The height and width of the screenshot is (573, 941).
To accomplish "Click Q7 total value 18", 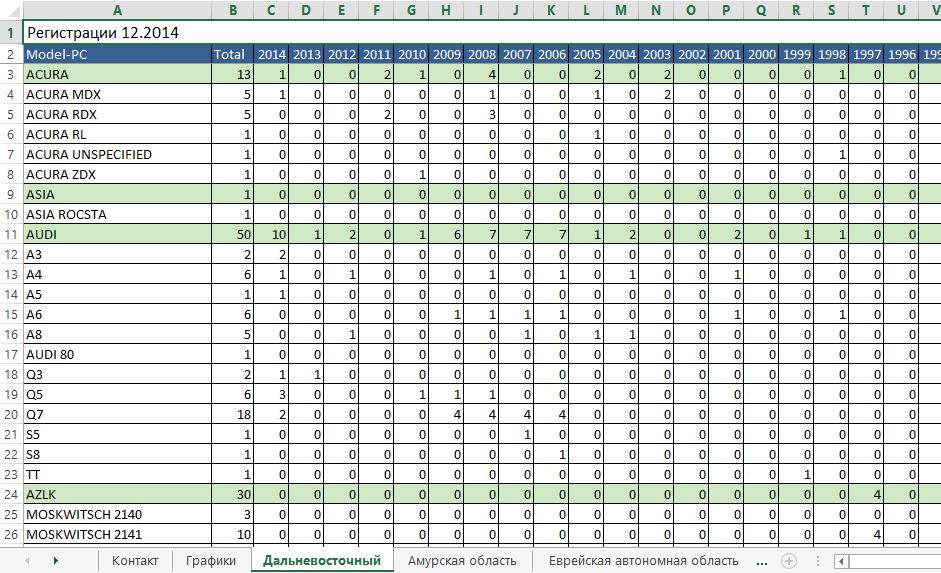I will pyautogui.click(x=232, y=415).
